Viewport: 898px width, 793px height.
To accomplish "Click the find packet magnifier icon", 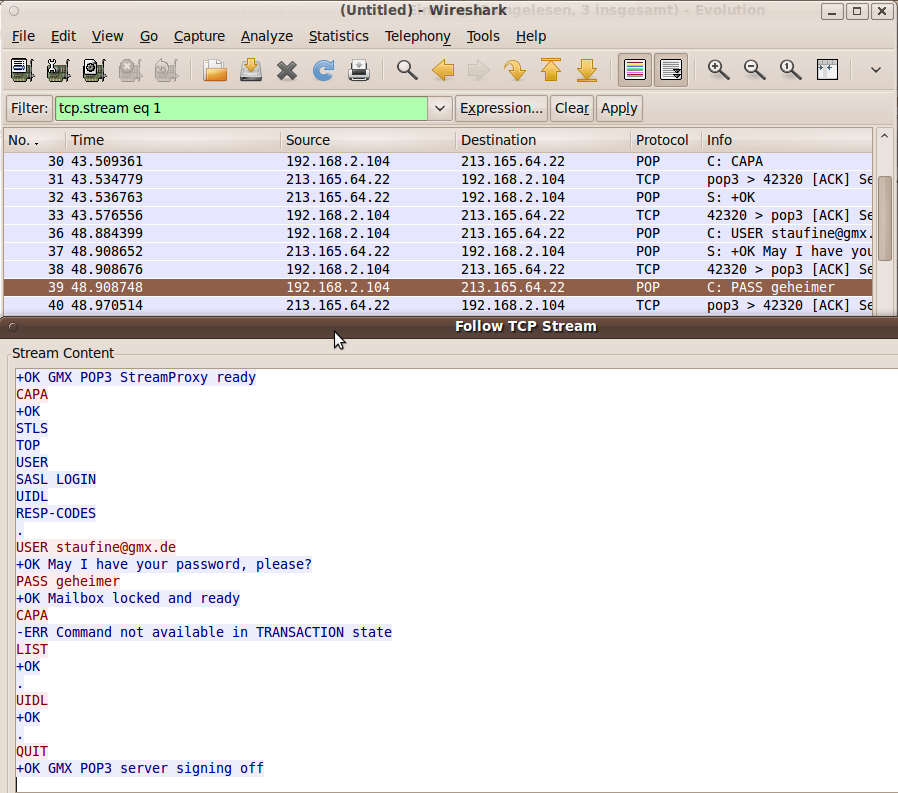I will point(406,70).
